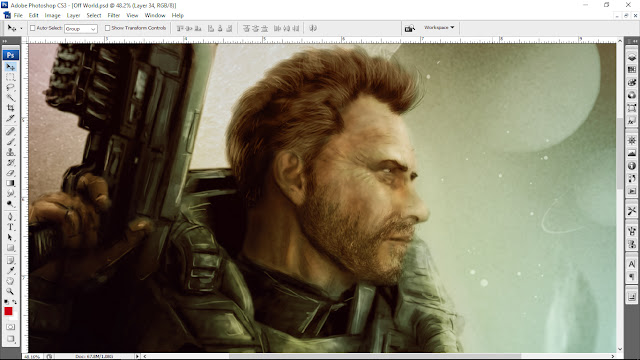Select the Gradient tool
The image size is (640, 360).
pos(10,183)
